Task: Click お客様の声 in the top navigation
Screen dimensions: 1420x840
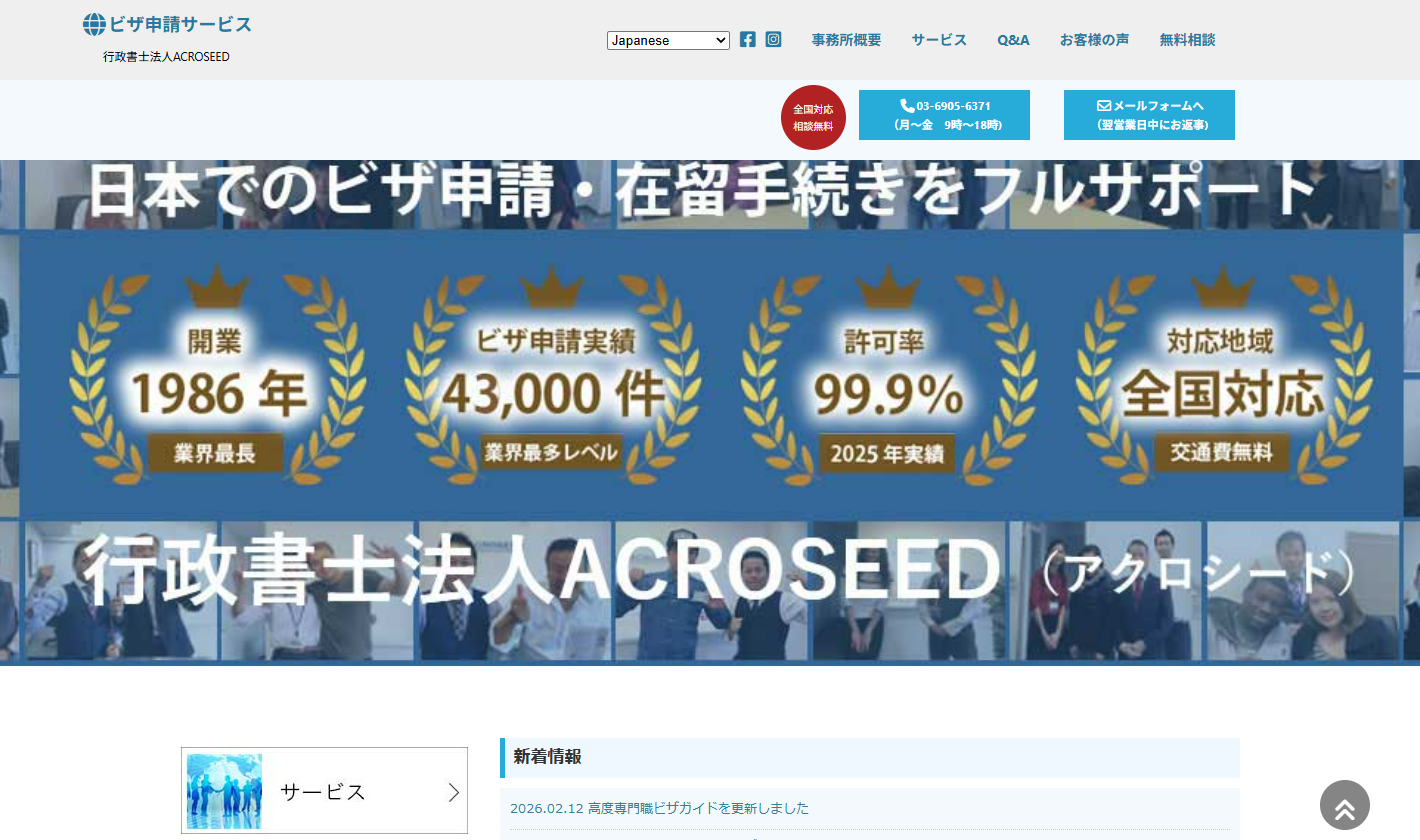Action: [1095, 39]
